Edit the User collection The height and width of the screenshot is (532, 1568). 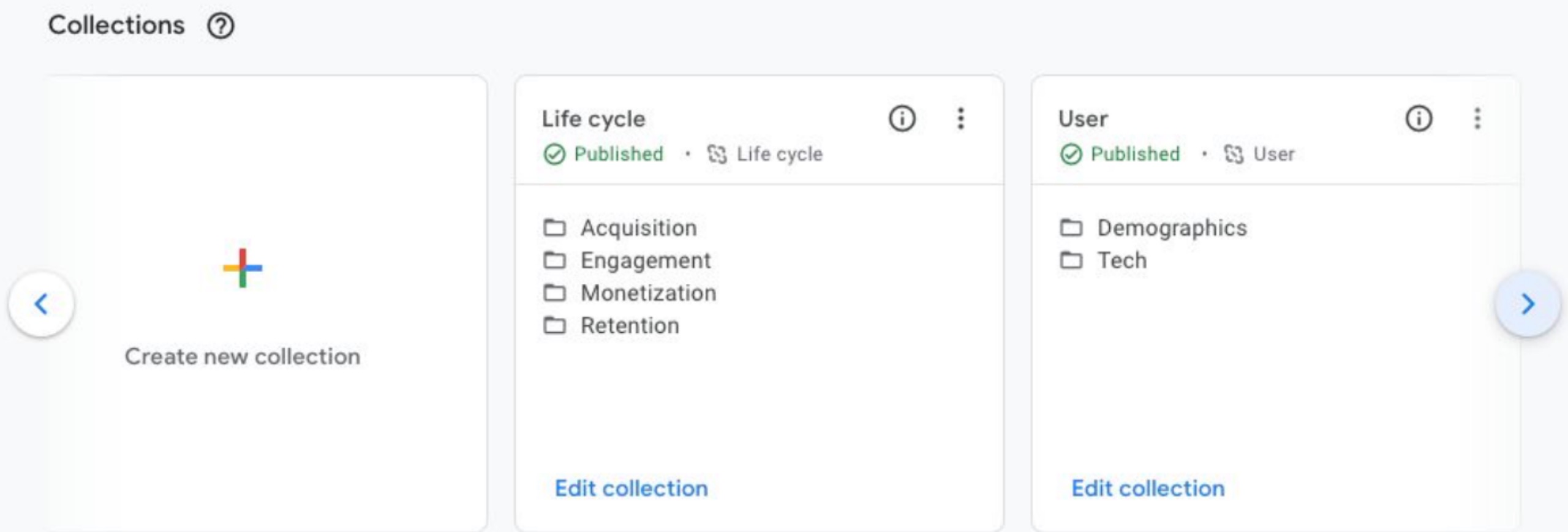pos(1148,488)
